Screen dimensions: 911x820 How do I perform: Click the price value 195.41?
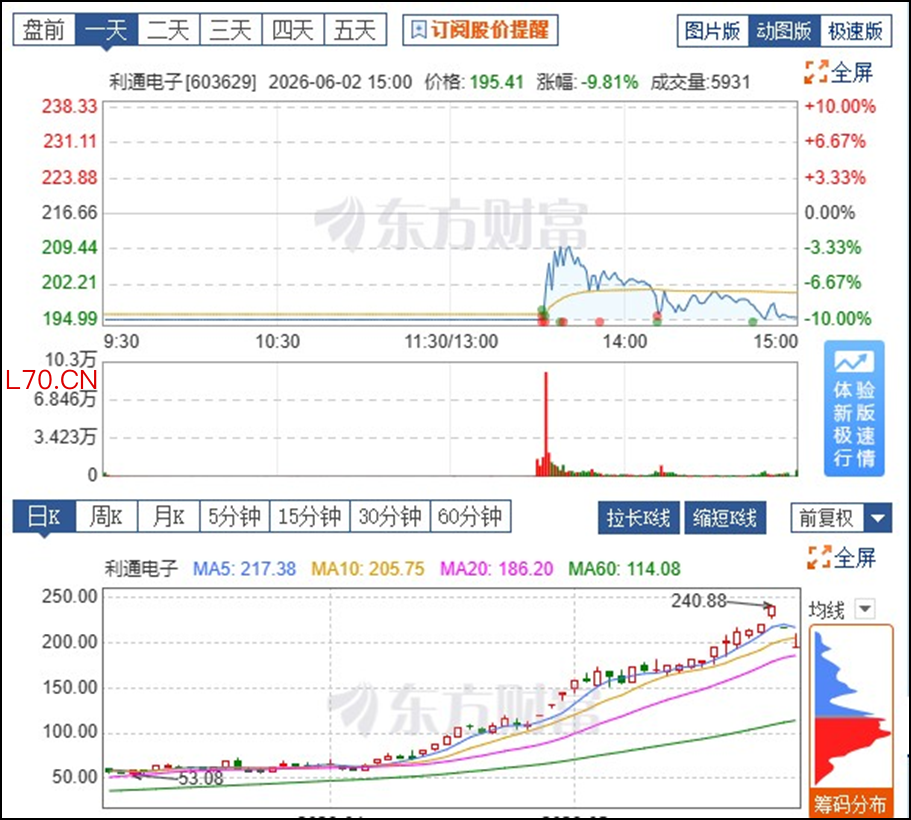[497, 82]
